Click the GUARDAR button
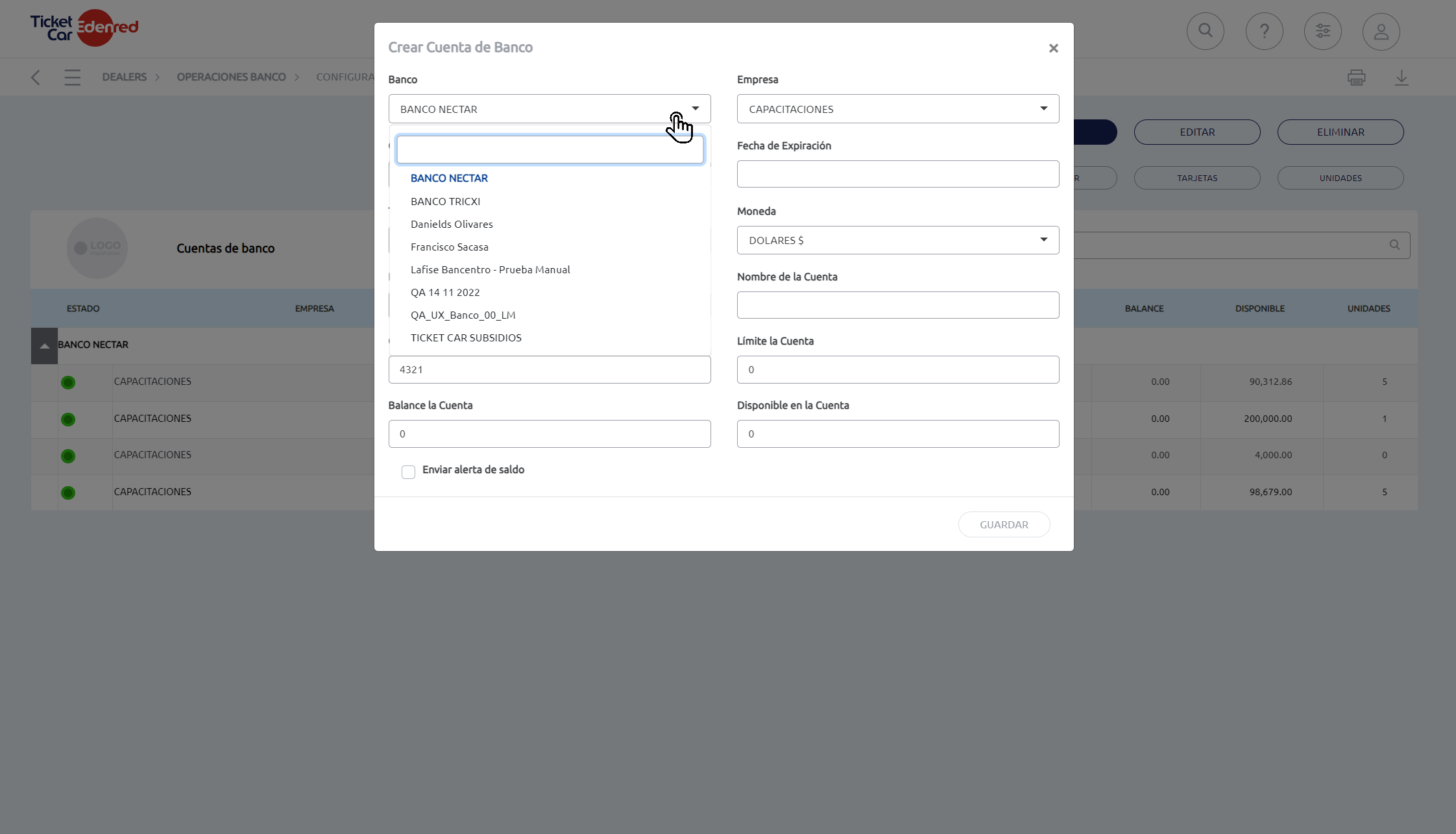The width and height of the screenshot is (1456, 834). click(1004, 524)
